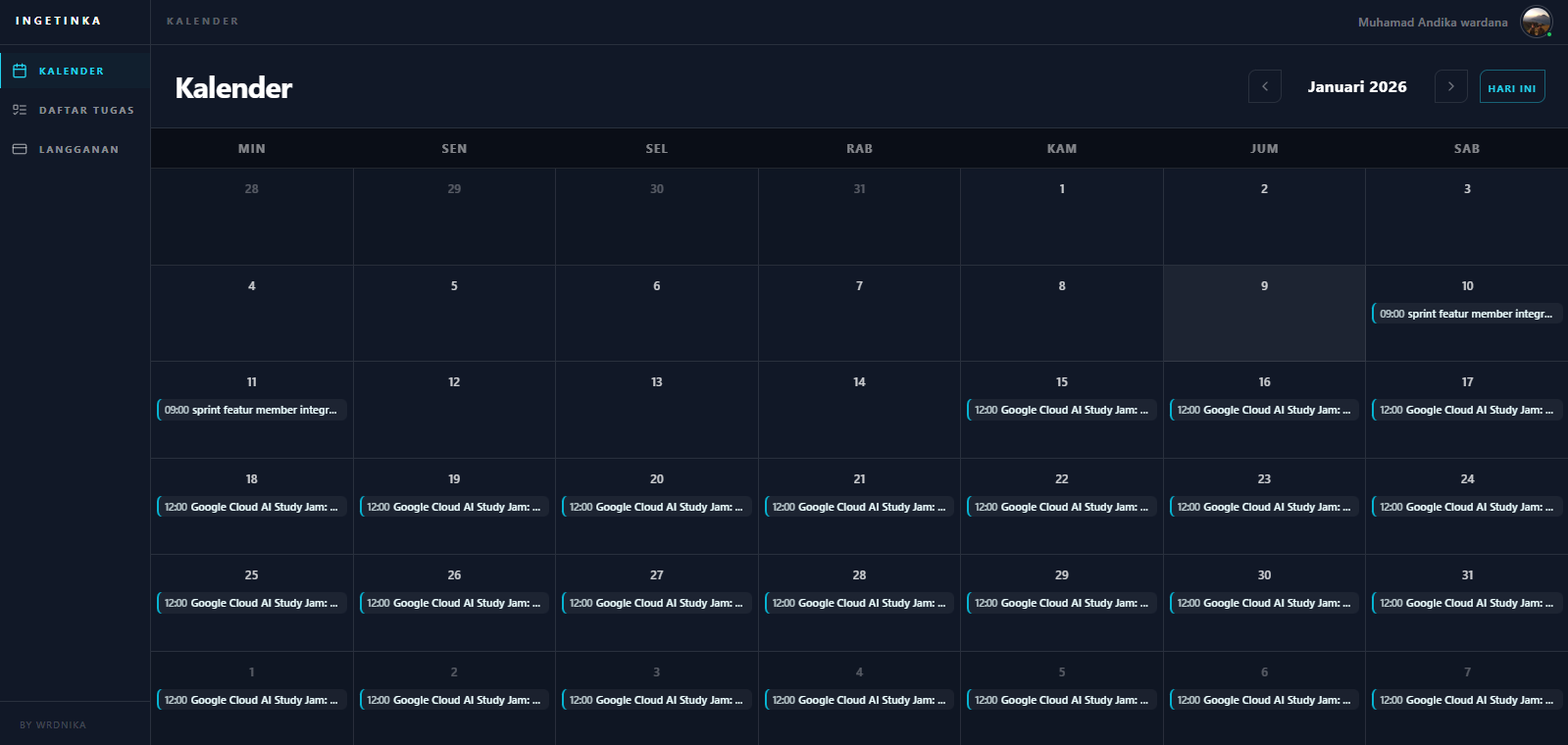Screen dimensions: 1568x745
Task: Open the Study Jam event on January 31
Action: pos(1466,603)
